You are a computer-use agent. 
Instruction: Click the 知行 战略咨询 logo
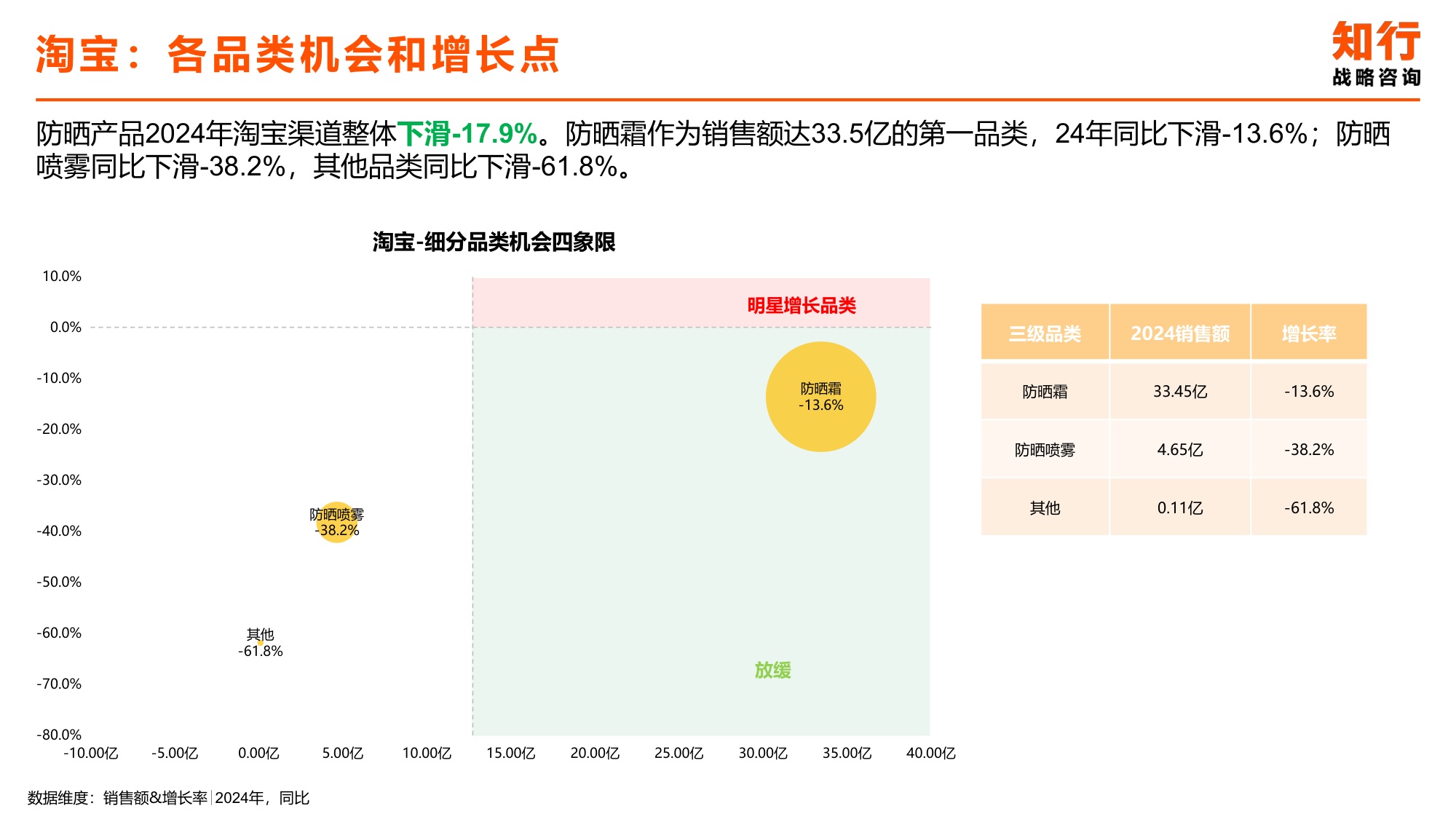point(1376,54)
